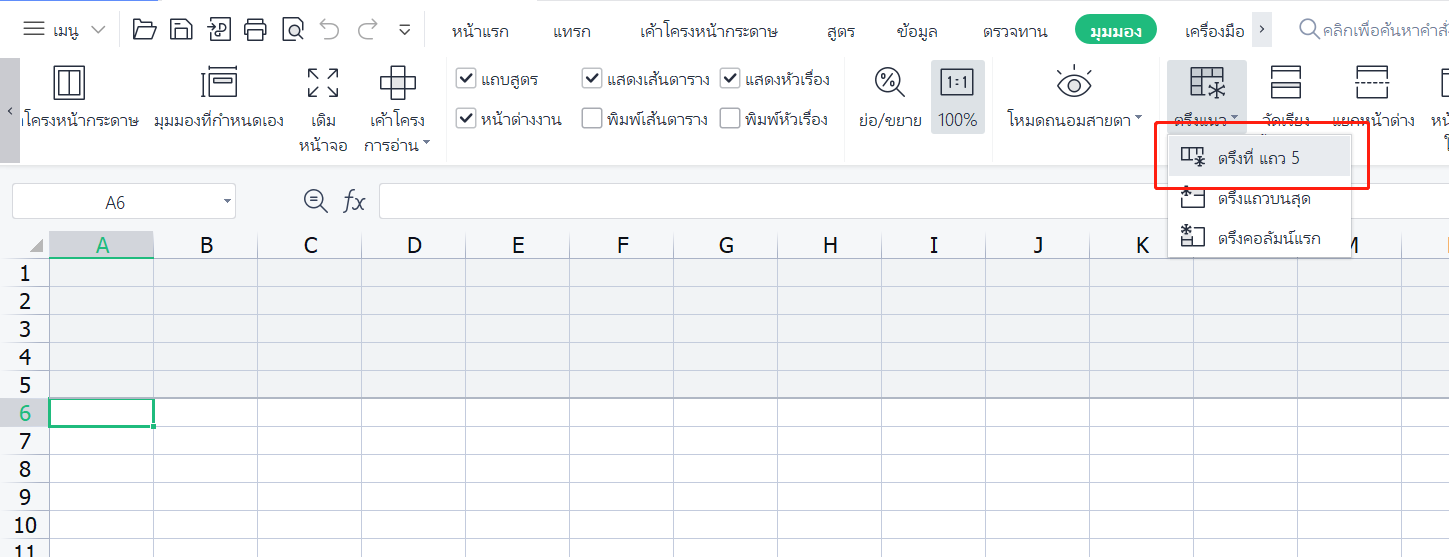The width and height of the screenshot is (1449, 557).
Task: Switch to the ตรวจทาน tab
Action: (1015, 31)
